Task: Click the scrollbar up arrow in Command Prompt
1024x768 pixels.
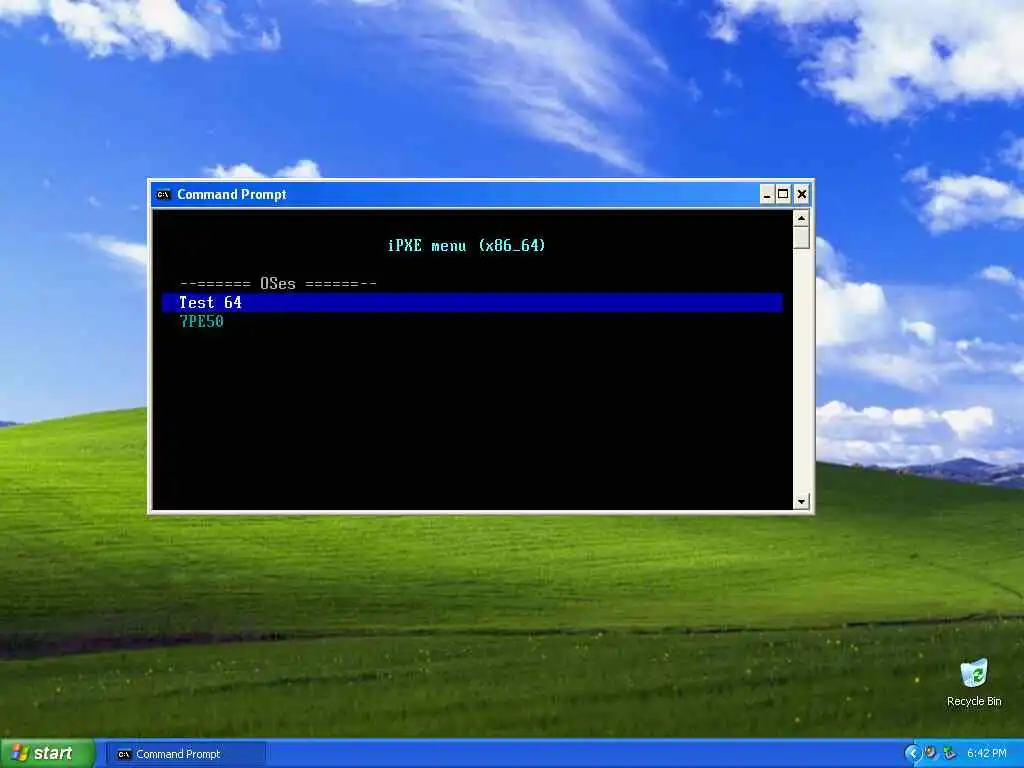Action: (x=801, y=217)
